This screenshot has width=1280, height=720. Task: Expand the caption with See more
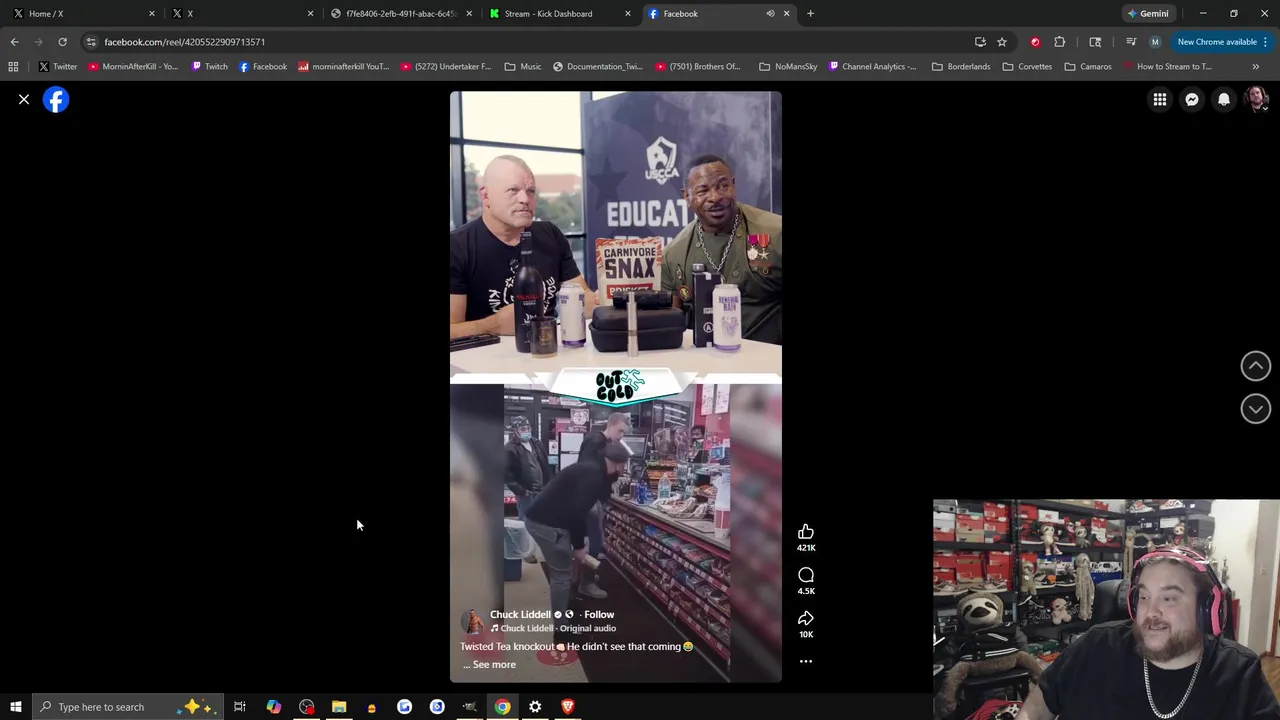click(x=494, y=664)
